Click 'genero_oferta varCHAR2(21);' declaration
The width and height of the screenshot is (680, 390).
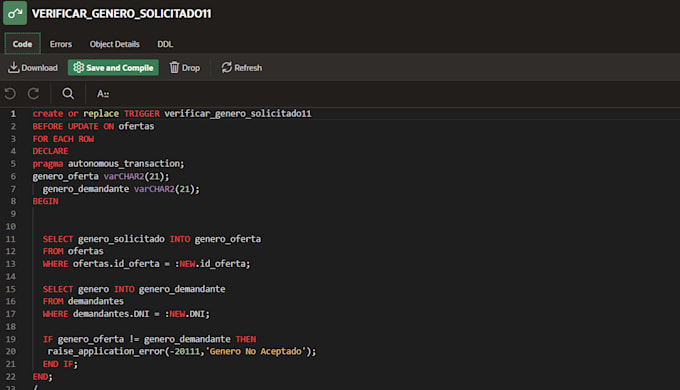101,176
